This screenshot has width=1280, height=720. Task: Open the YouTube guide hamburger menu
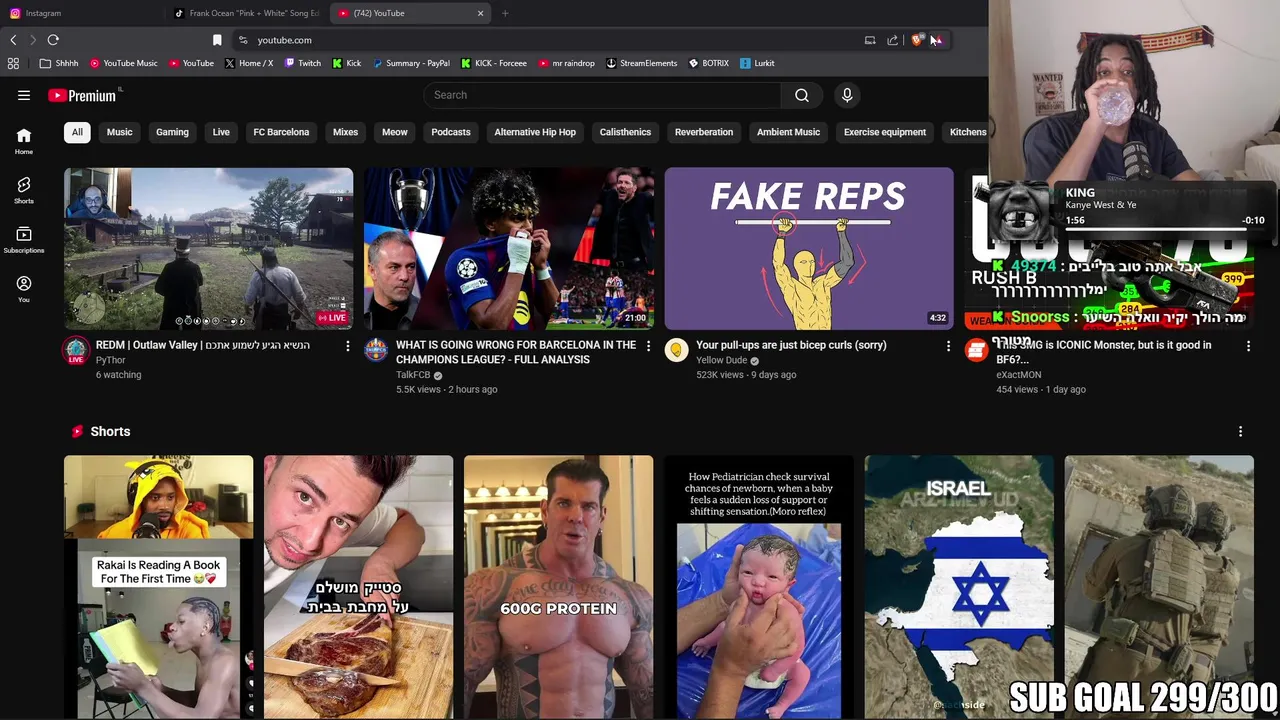[24, 95]
